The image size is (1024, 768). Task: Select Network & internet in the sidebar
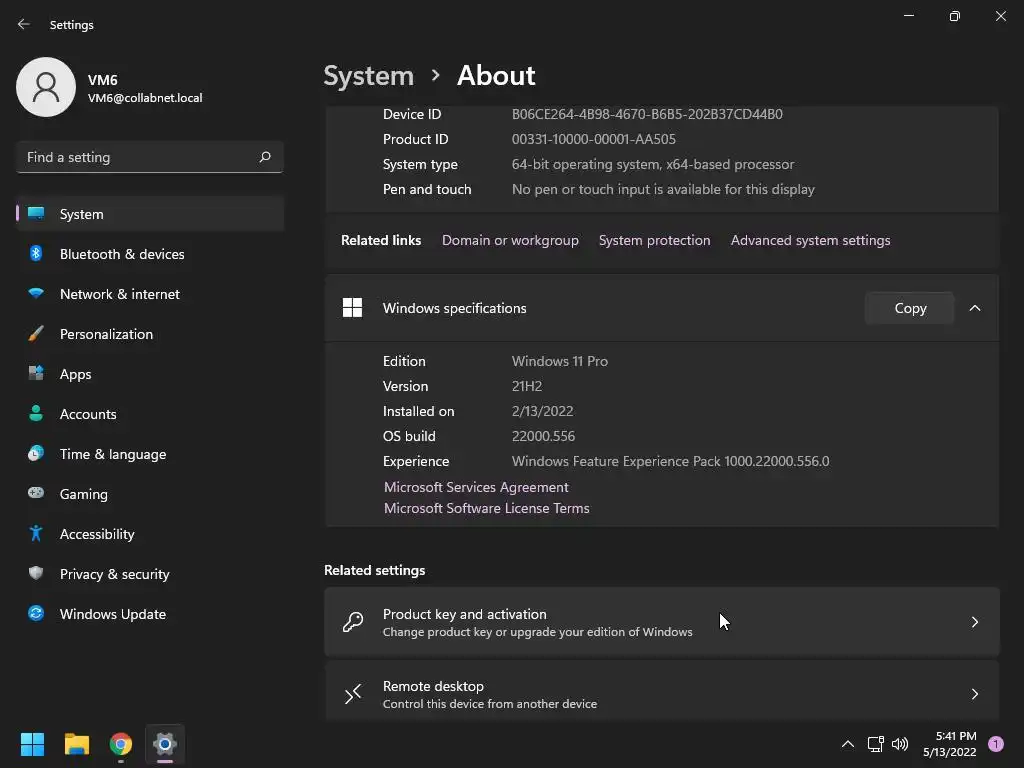[150, 294]
